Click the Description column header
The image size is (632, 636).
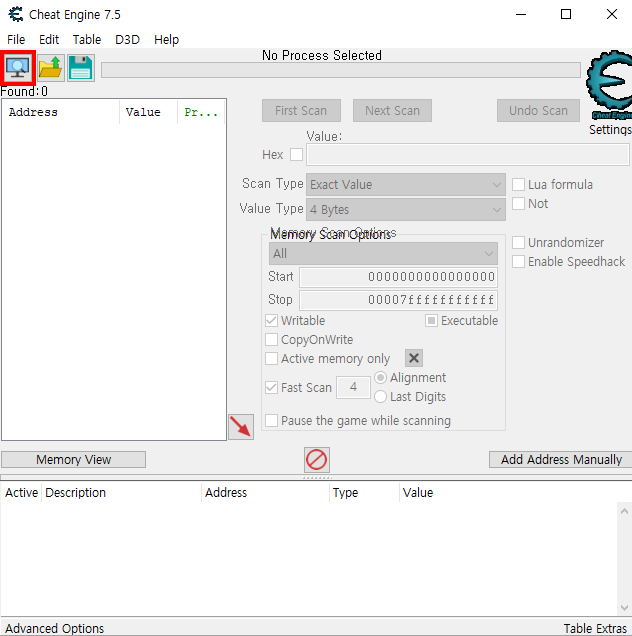click(x=121, y=492)
